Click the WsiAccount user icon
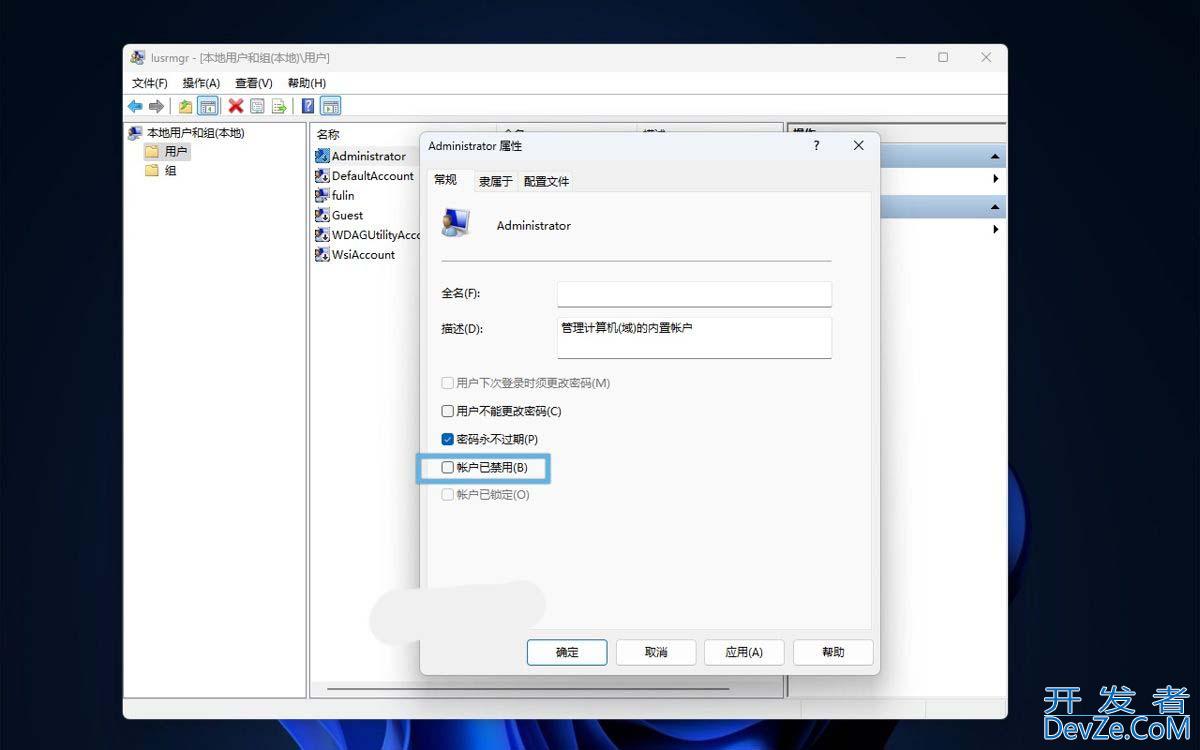This screenshot has width=1200, height=750. tap(322, 255)
